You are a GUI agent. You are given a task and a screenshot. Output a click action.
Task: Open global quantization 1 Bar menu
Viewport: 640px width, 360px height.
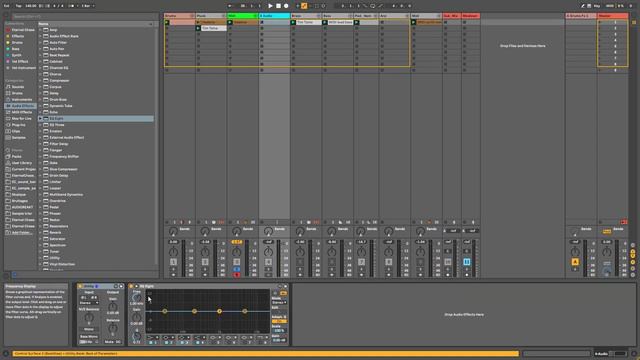click(87, 6)
